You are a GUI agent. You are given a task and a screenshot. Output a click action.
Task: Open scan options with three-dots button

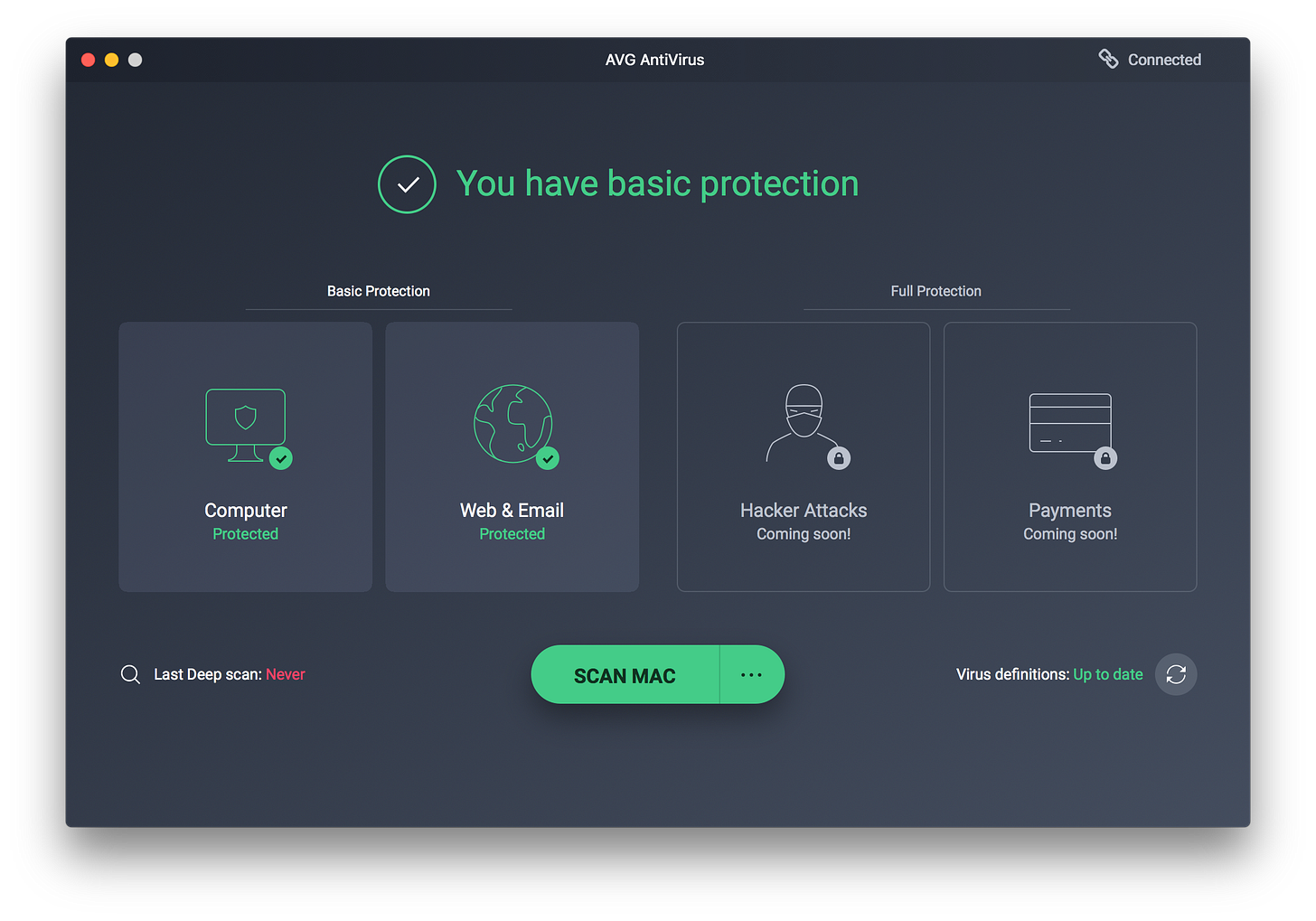752,675
